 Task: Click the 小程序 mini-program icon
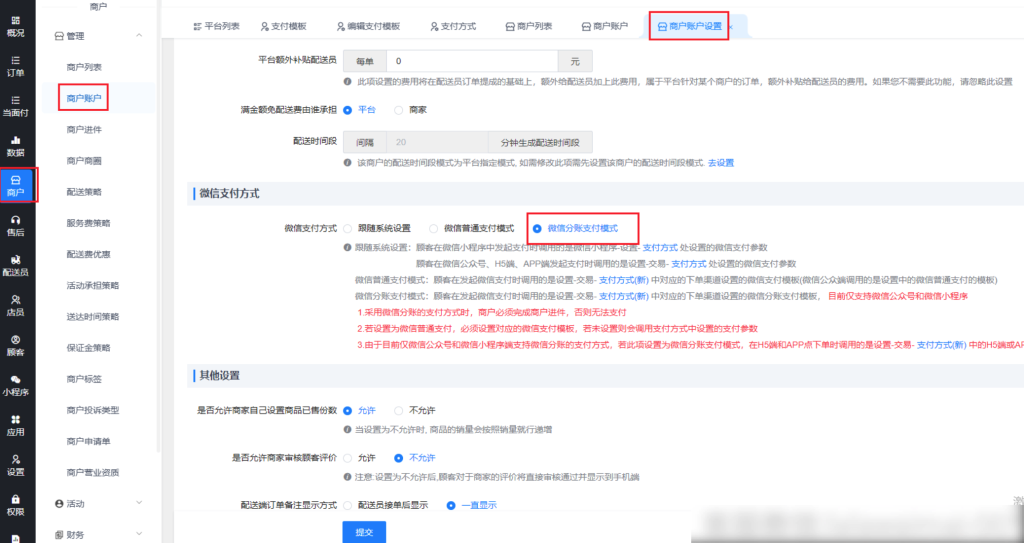16,385
